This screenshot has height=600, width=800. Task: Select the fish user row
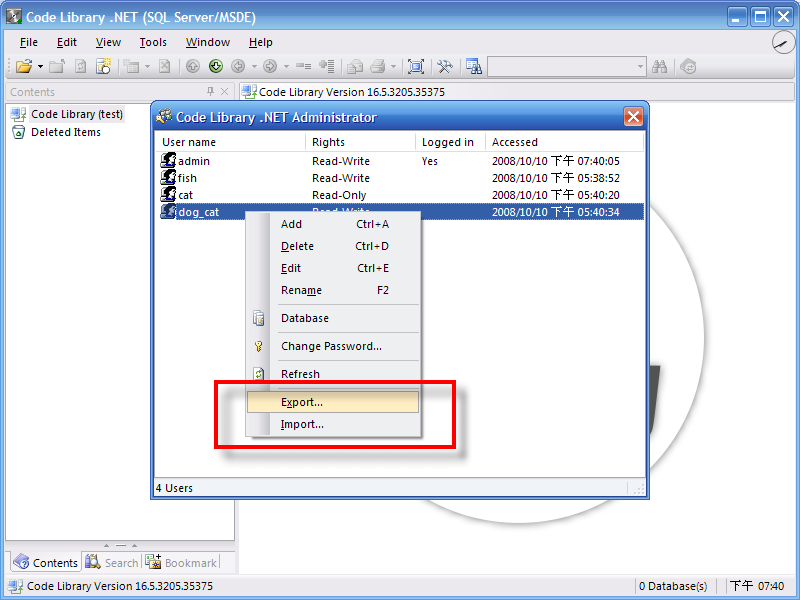click(401, 178)
